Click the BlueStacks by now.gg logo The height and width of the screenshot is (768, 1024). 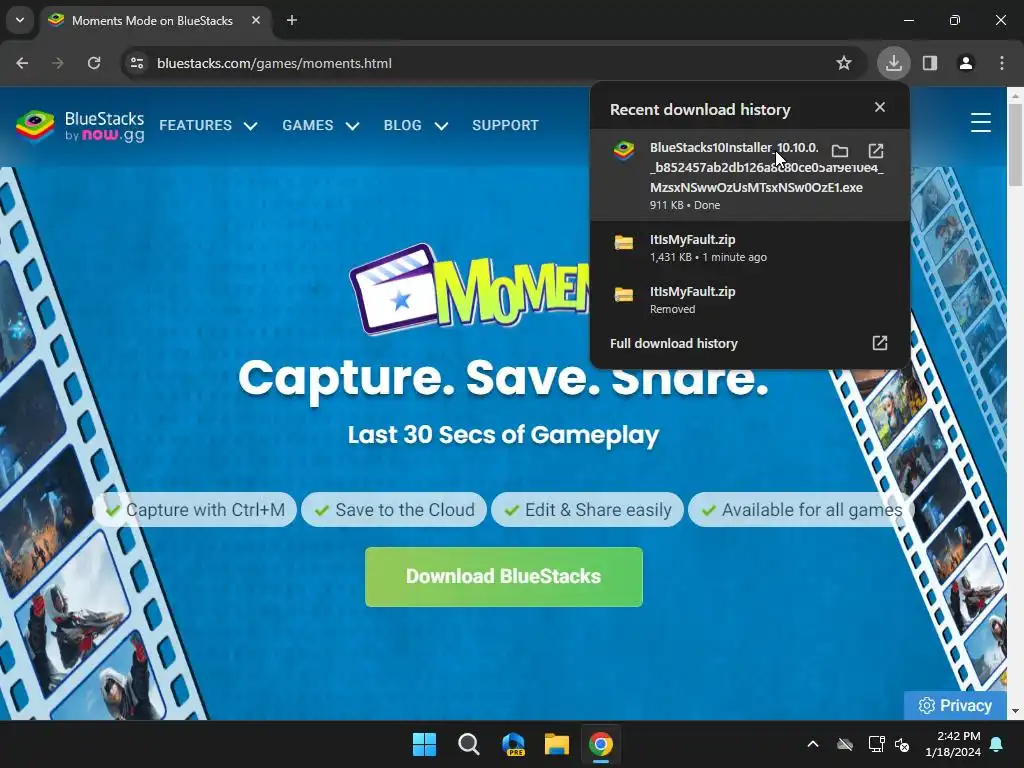[x=80, y=126]
